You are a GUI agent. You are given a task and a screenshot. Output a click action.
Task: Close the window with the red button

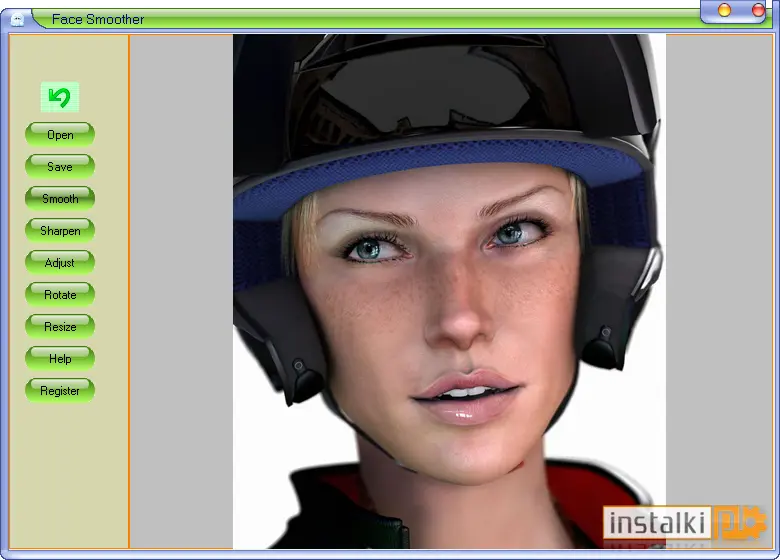click(x=758, y=10)
